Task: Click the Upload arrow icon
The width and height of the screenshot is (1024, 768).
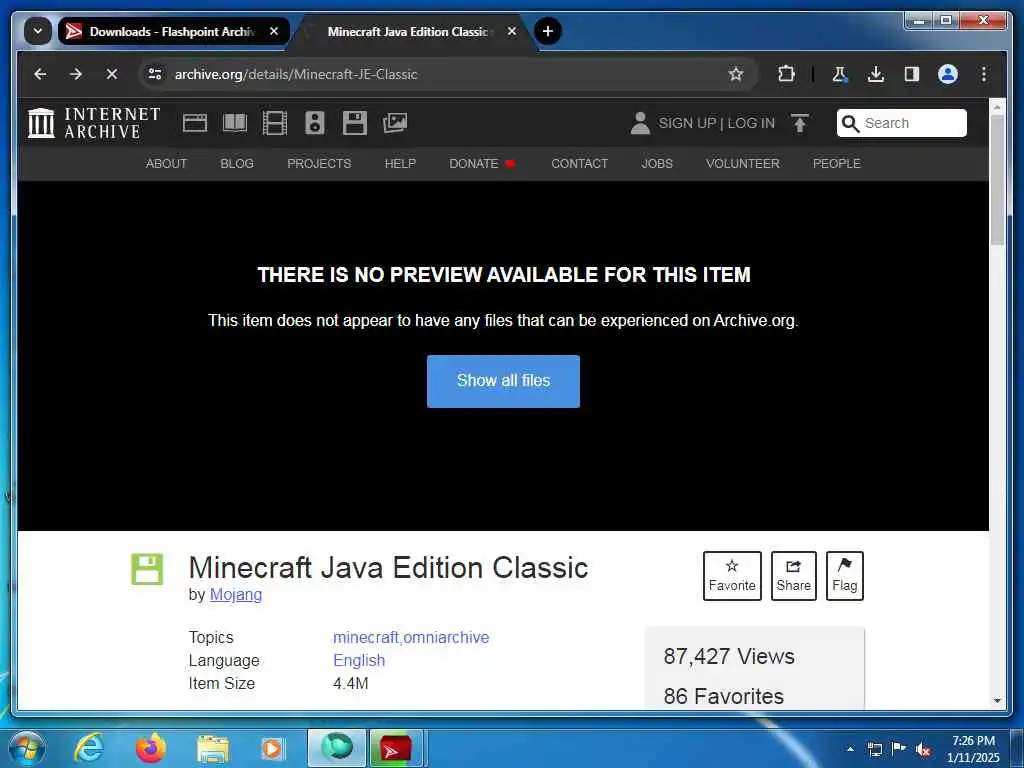Action: (x=799, y=123)
